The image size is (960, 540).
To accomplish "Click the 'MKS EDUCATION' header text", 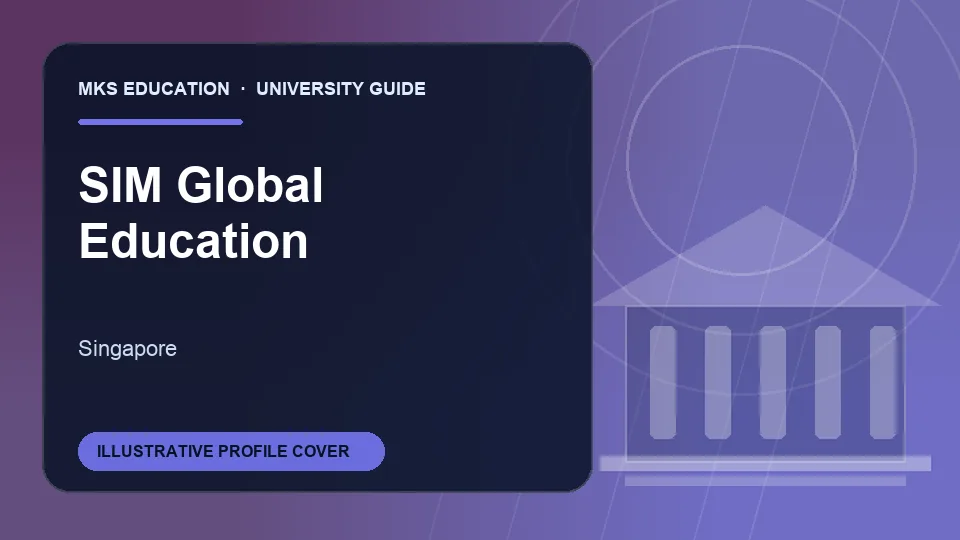I will click(x=154, y=89).
